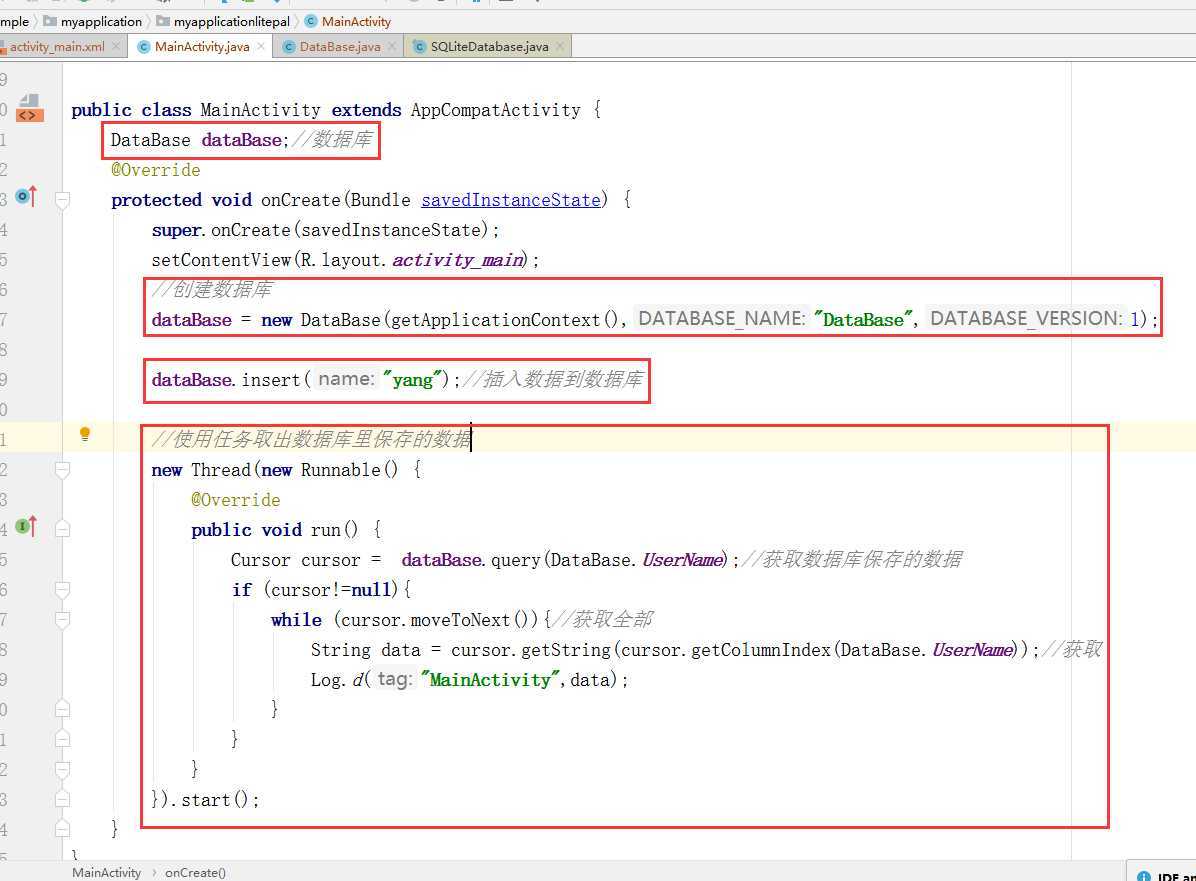Click the related XML file gutter icon

click(x=28, y=108)
